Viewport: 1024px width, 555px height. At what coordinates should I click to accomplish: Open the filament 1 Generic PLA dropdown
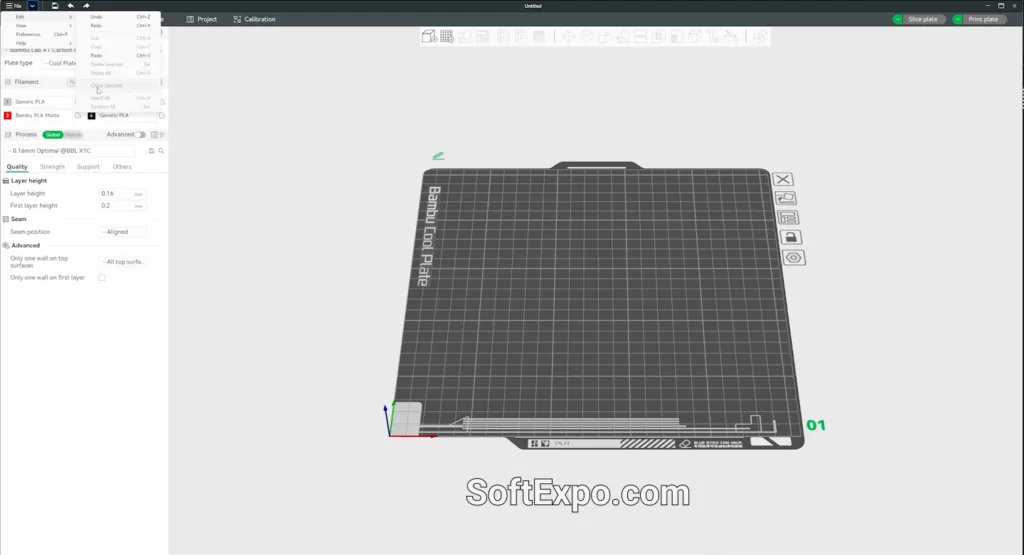(x=43, y=102)
